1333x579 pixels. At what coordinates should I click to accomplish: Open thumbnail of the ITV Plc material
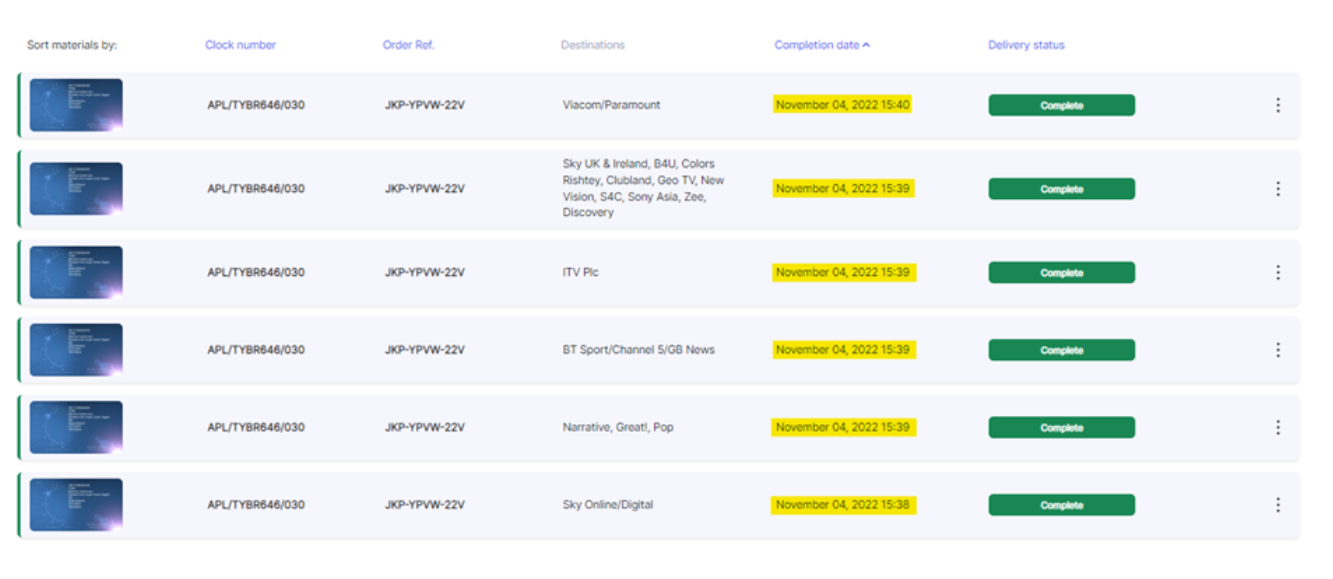click(x=76, y=272)
